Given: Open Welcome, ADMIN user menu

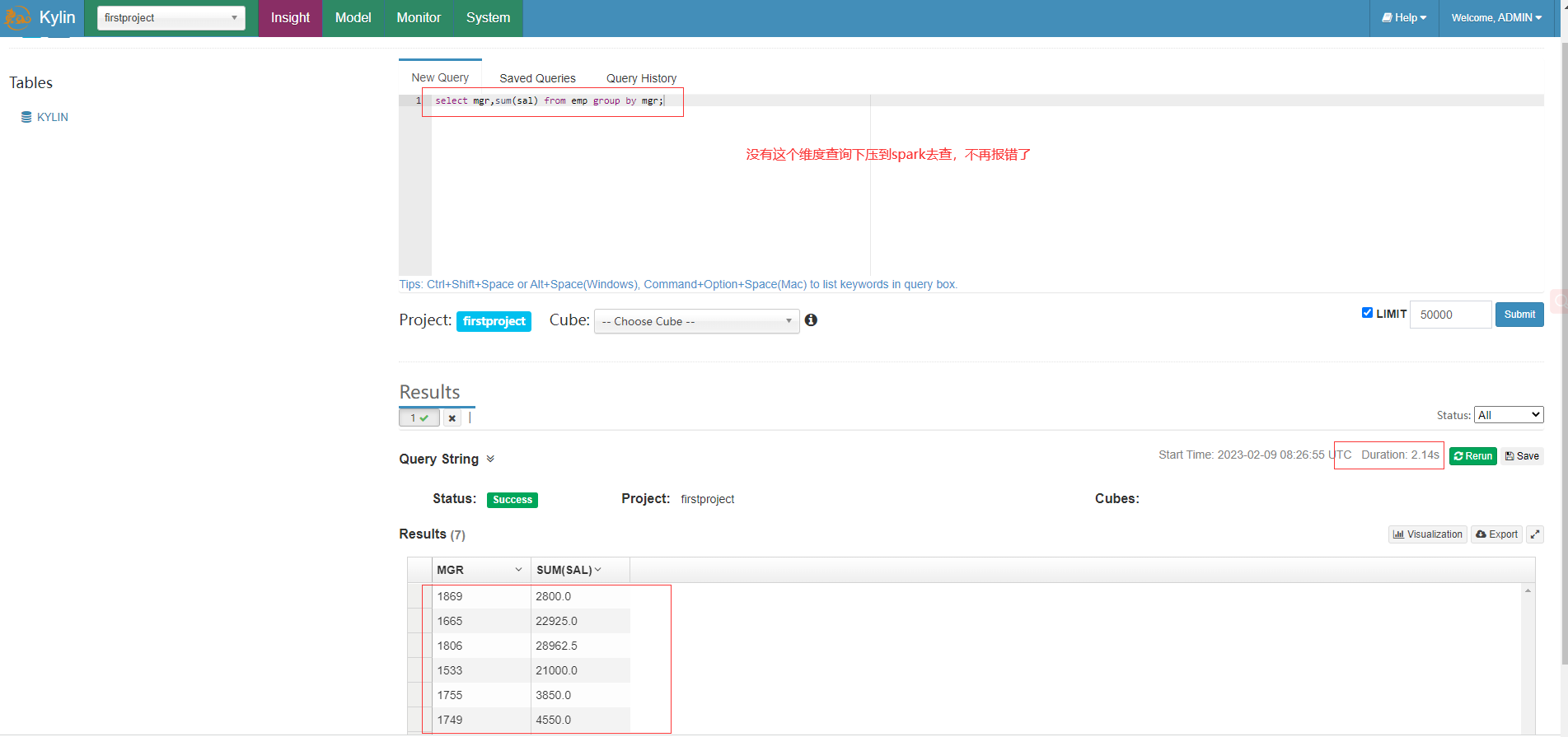Looking at the screenshot, I should tap(1496, 18).
